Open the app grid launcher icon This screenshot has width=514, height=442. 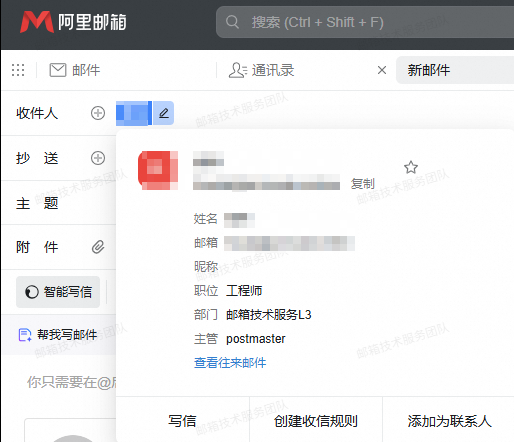click(18, 70)
